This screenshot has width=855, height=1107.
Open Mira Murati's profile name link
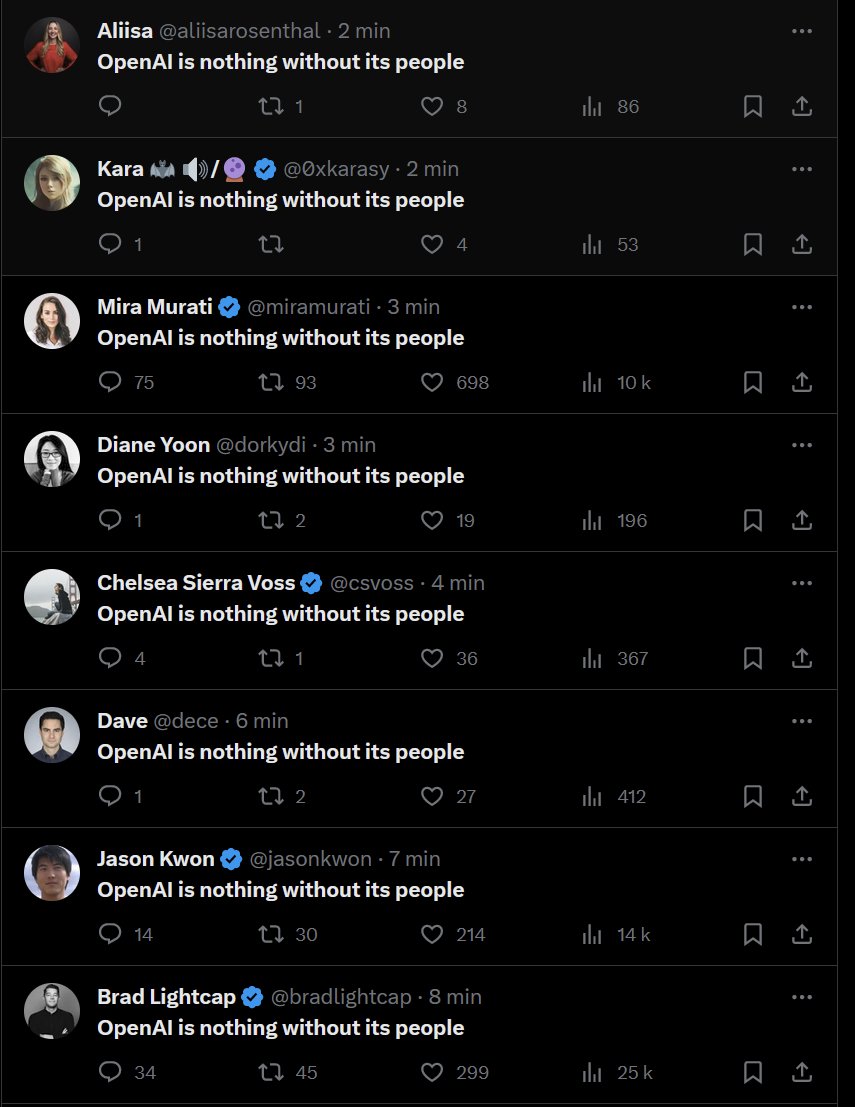tap(157, 307)
